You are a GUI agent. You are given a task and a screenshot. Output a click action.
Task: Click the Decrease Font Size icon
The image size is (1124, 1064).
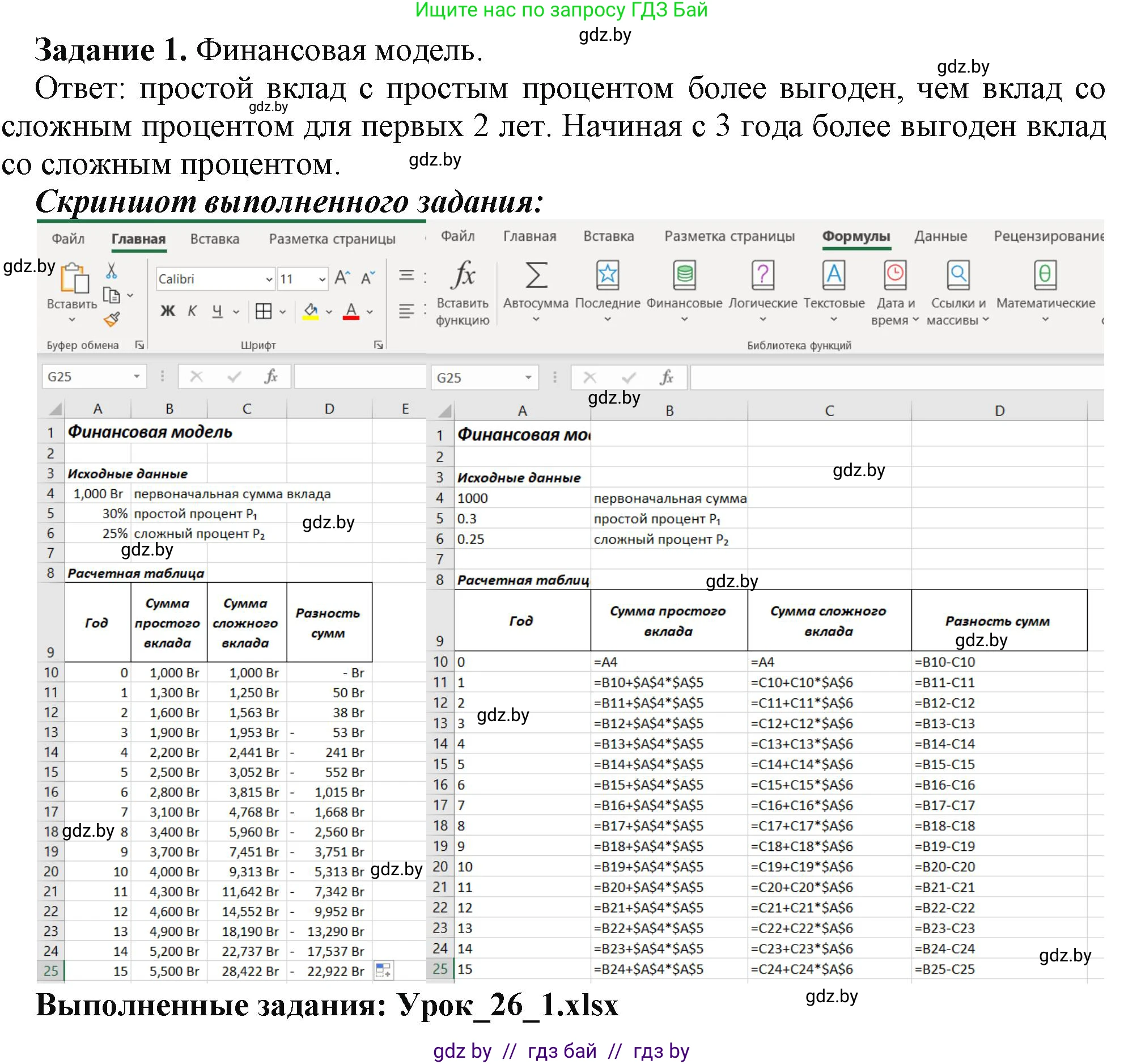(x=368, y=278)
